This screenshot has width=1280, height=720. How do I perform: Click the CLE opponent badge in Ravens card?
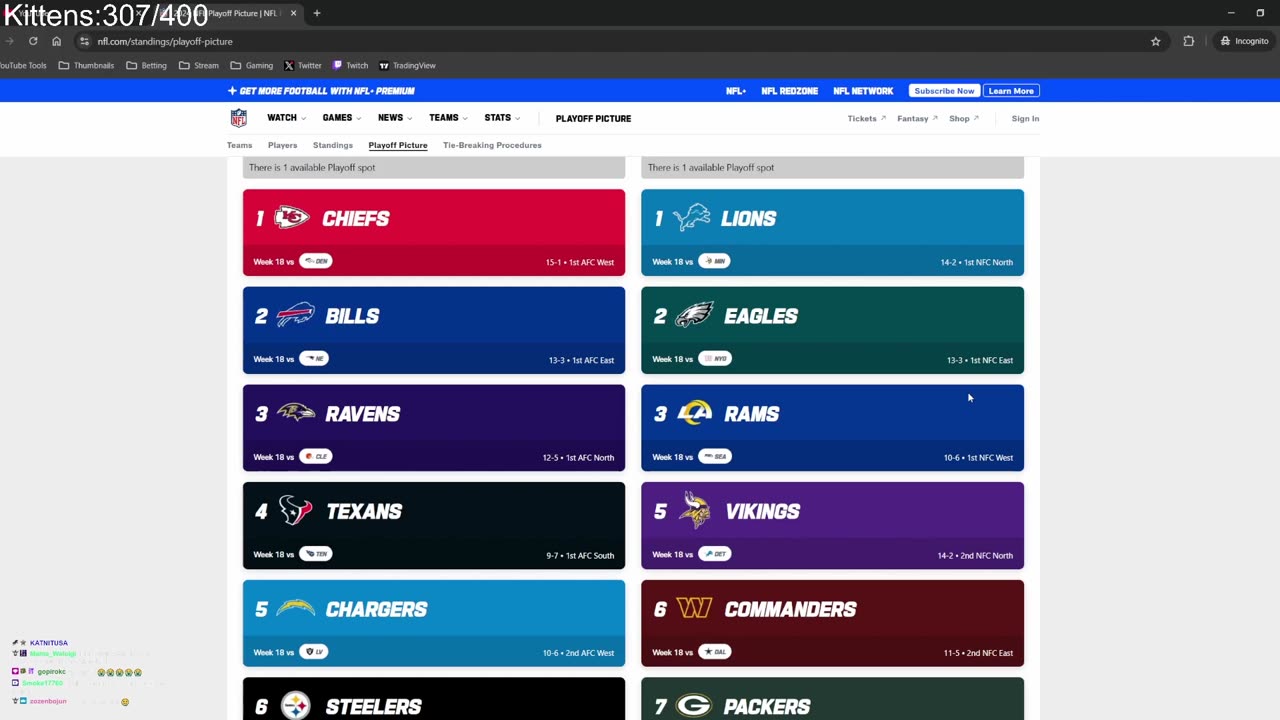(x=316, y=456)
